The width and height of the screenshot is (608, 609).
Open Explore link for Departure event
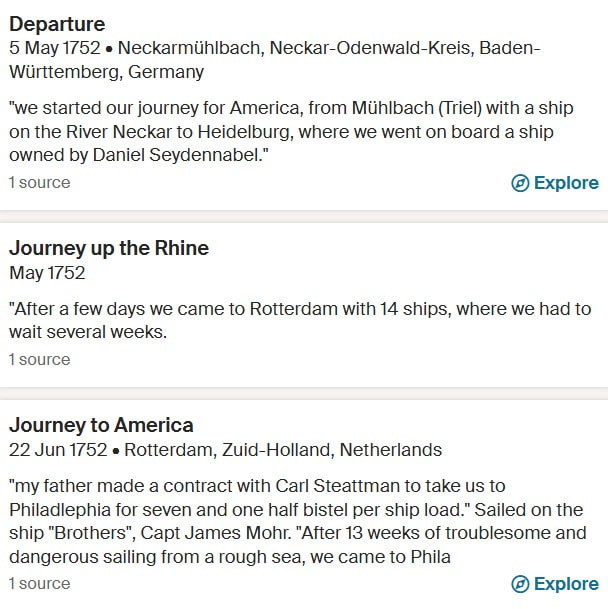555,183
